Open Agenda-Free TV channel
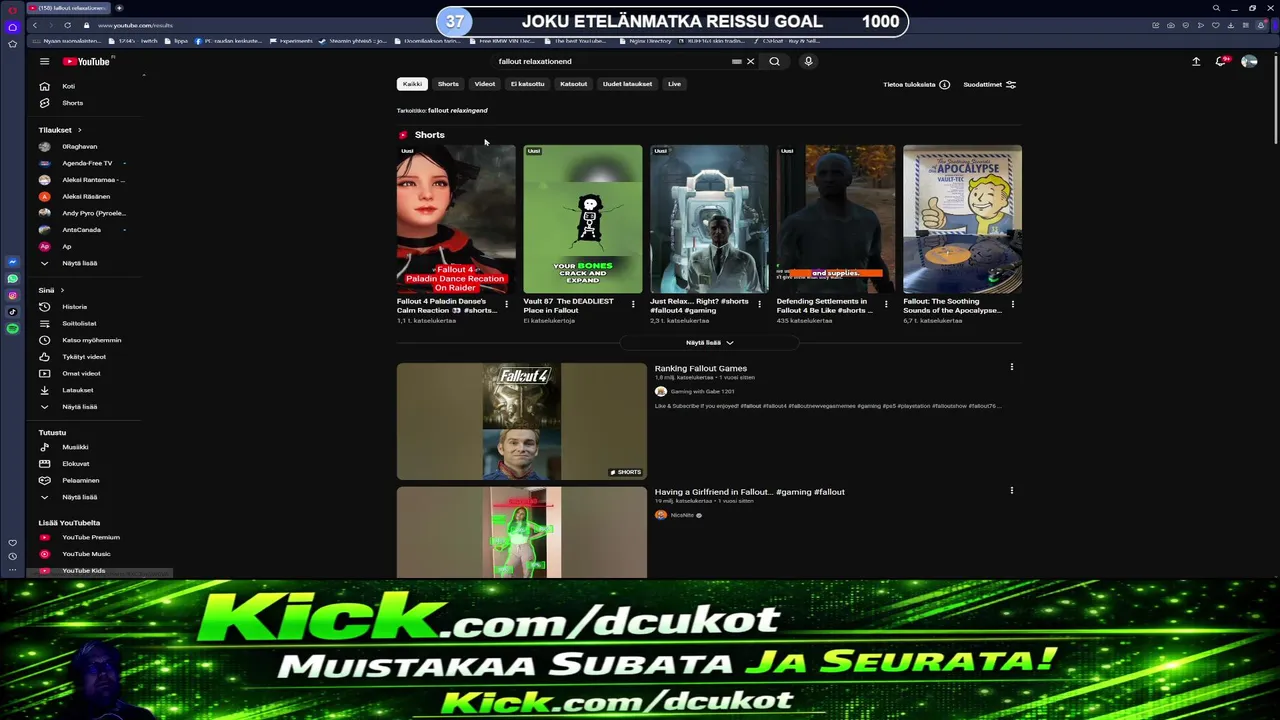The height and width of the screenshot is (720, 1280). [x=85, y=163]
